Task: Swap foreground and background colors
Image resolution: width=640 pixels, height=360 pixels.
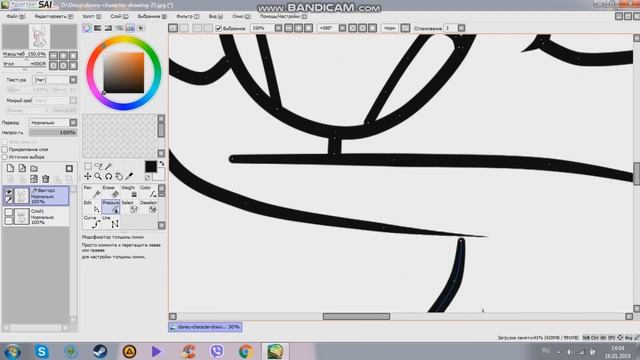Action: [x=162, y=164]
